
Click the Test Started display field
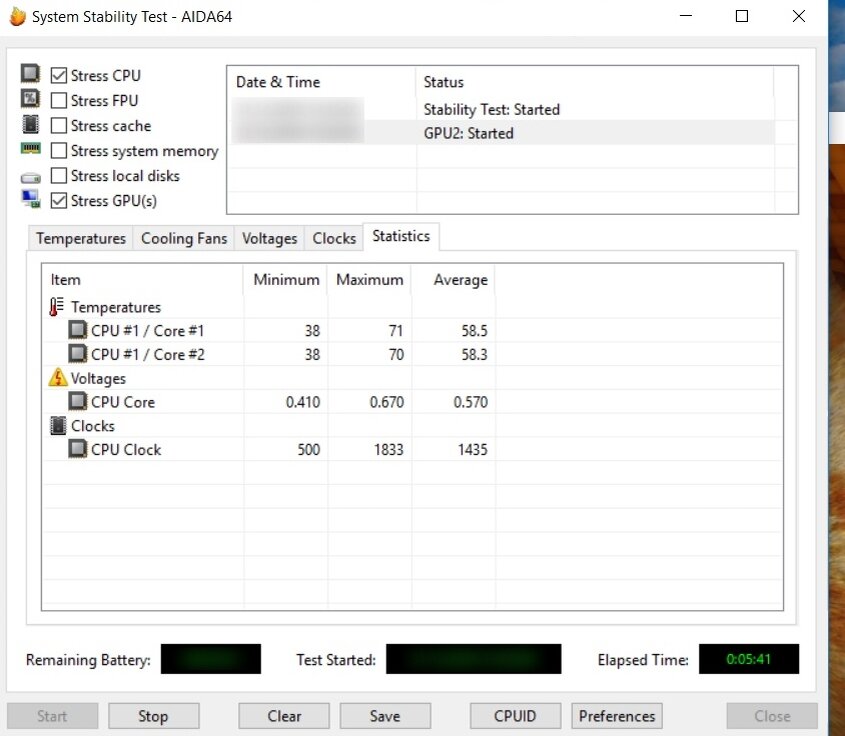click(473, 658)
